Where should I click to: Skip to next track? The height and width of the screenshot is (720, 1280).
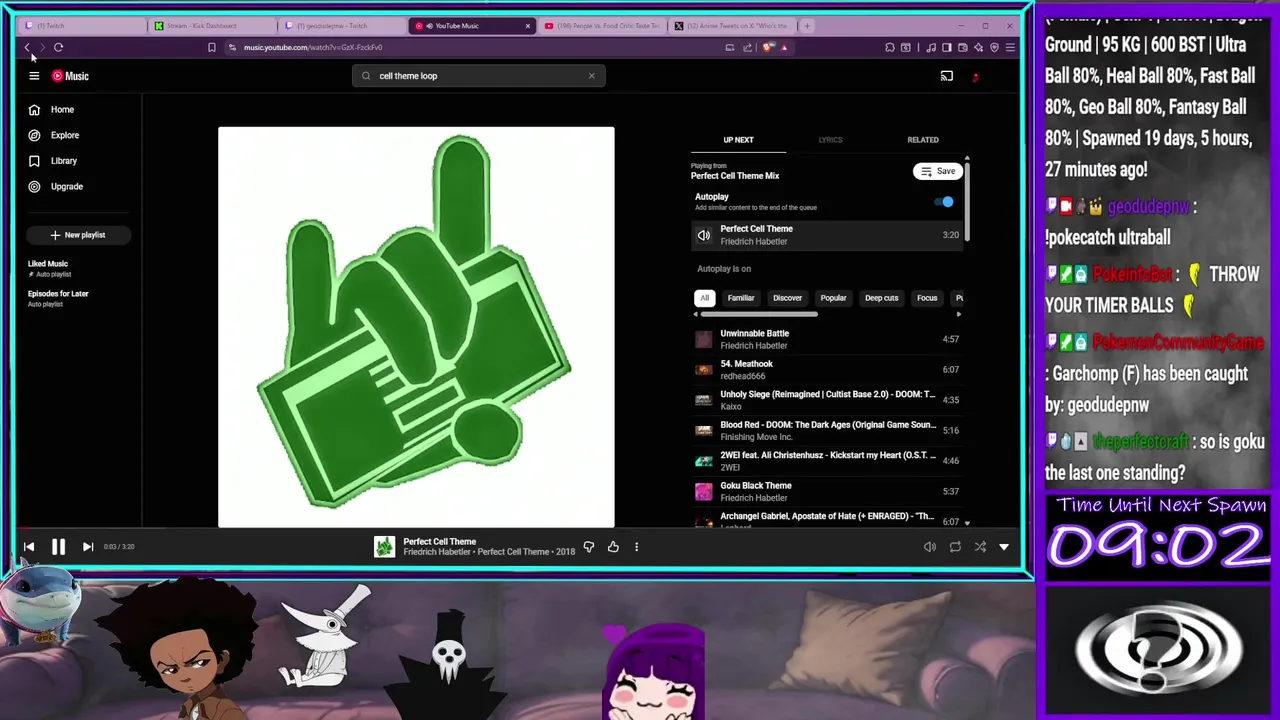[x=88, y=547]
